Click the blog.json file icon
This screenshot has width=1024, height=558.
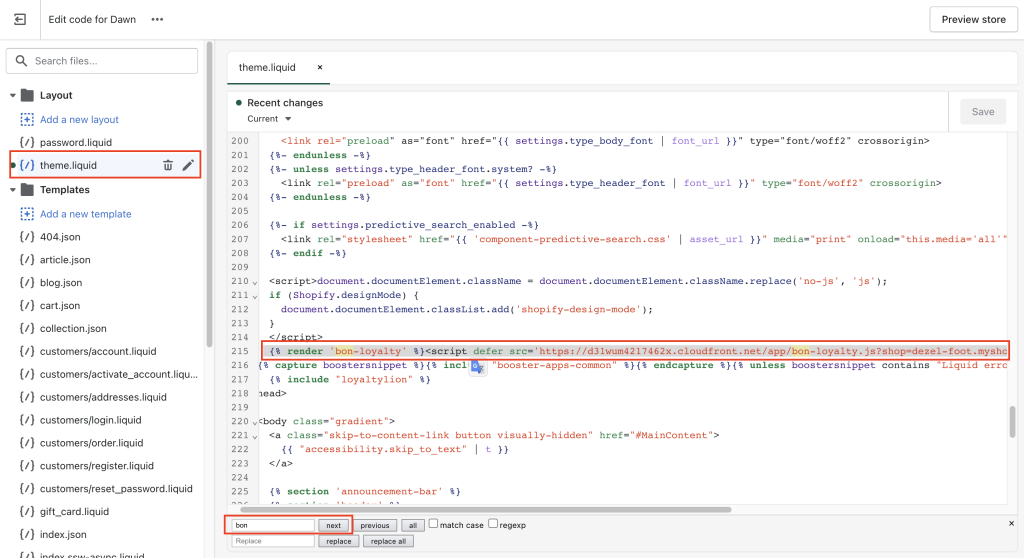pos(27,282)
